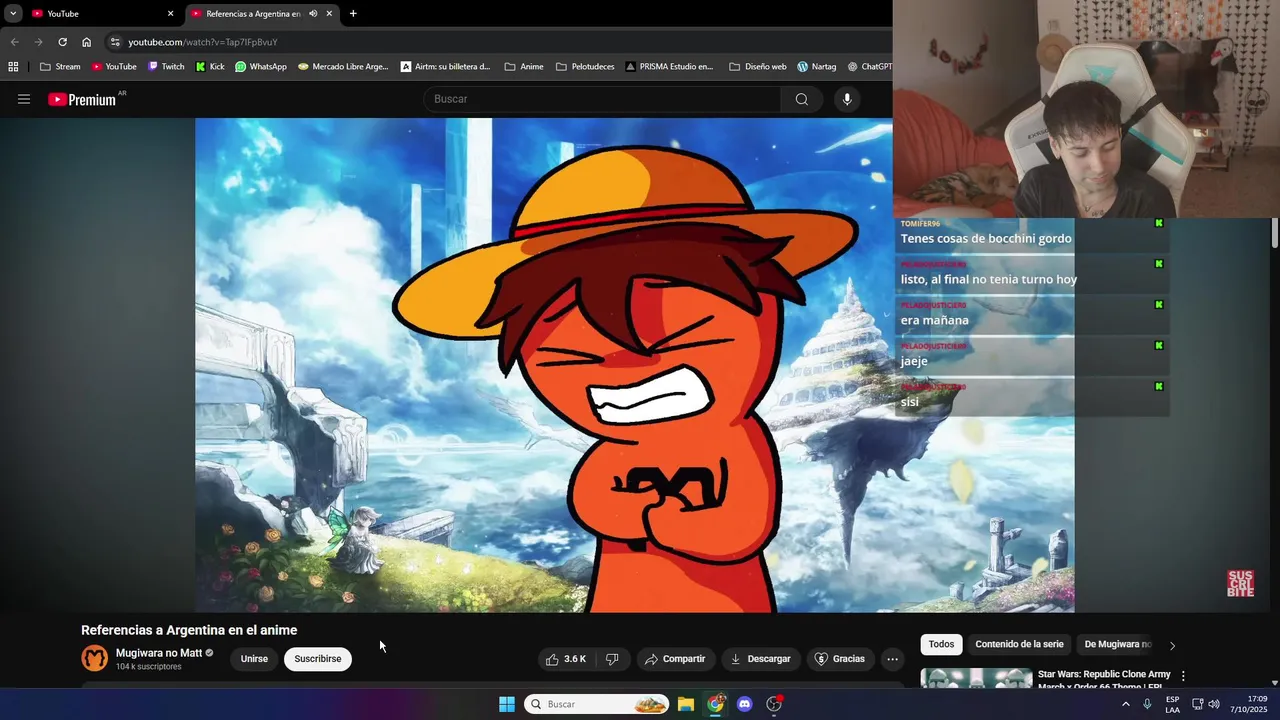
Task: Select Contenido de la serie chip
Action: pyautogui.click(x=1019, y=645)
